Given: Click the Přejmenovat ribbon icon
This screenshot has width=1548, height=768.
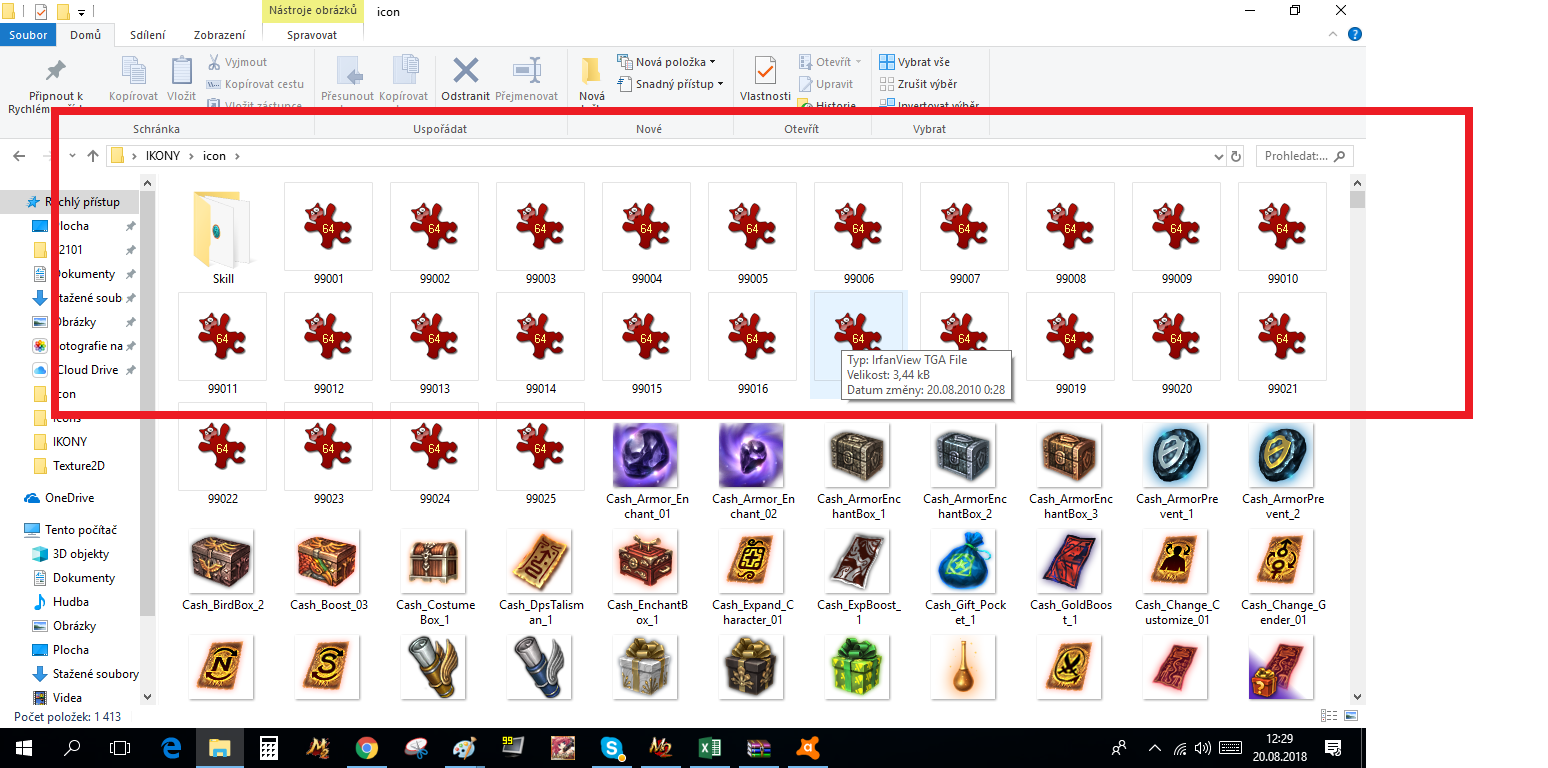Looking at the screenshot, I should tap(527, 70).
